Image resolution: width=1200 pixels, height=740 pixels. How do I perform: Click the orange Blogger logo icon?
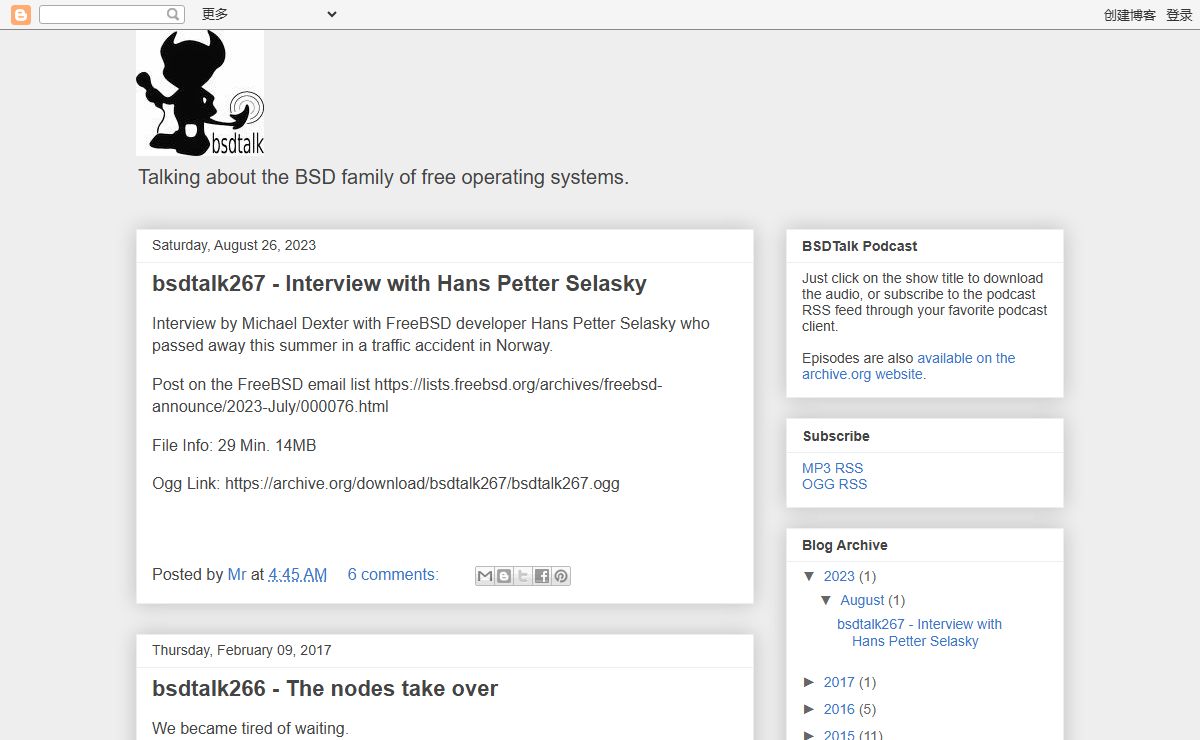20,14
